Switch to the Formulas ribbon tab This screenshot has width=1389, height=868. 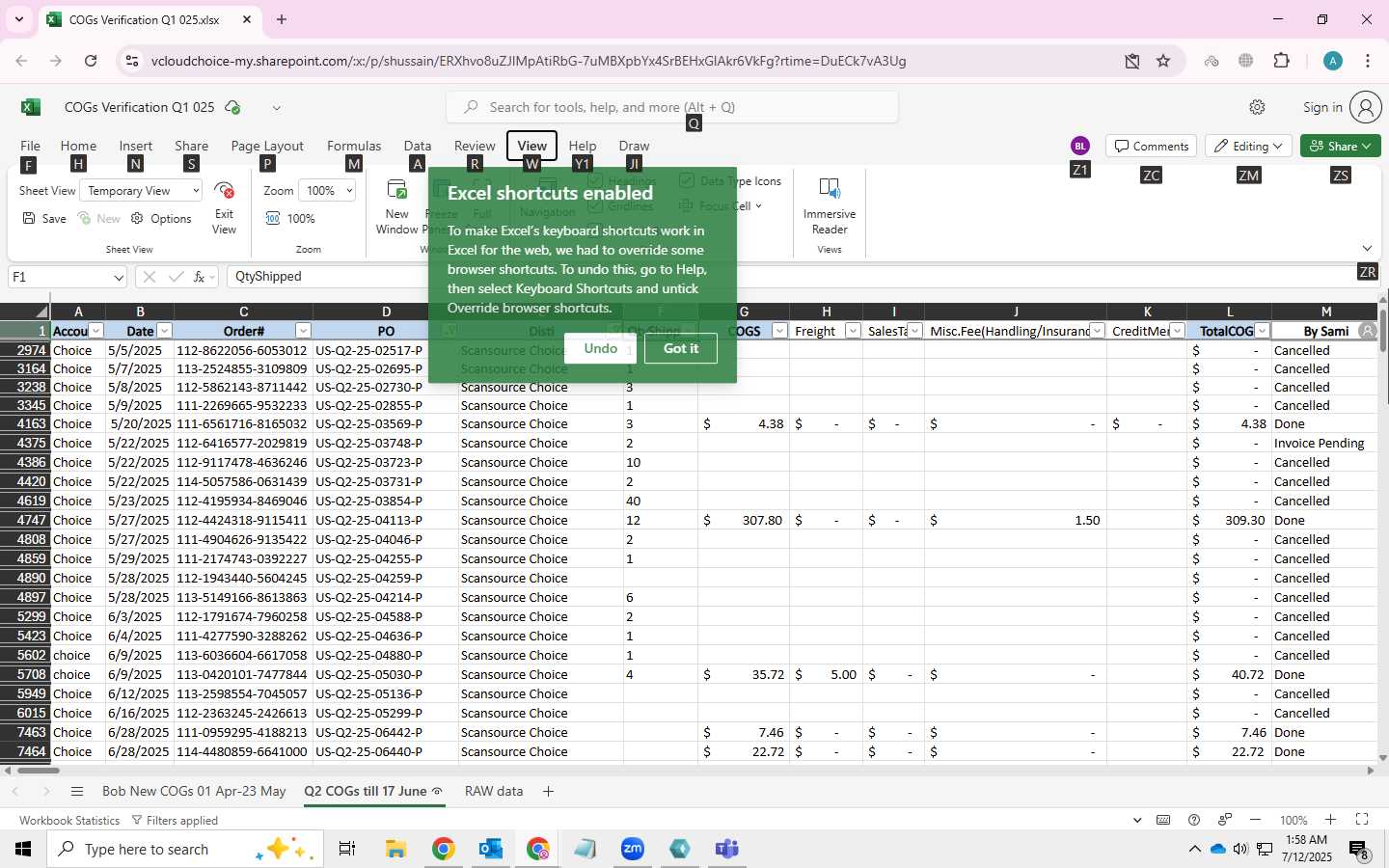[354, 146]
